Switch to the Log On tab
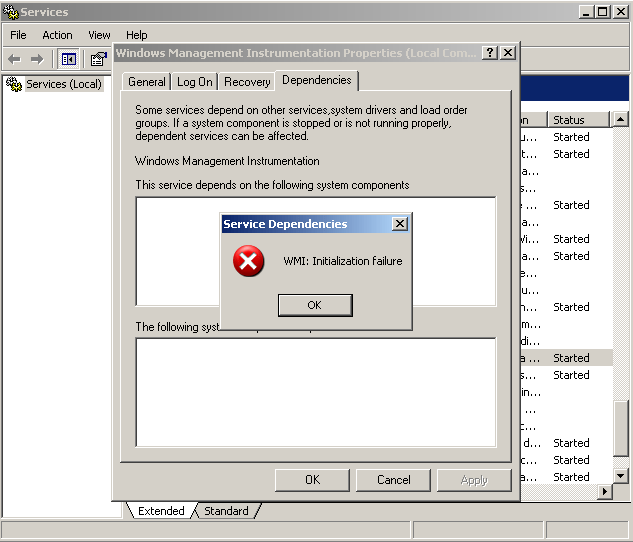Screen dimensions: 633x542 pyautogui.click(x=195, y=82)
